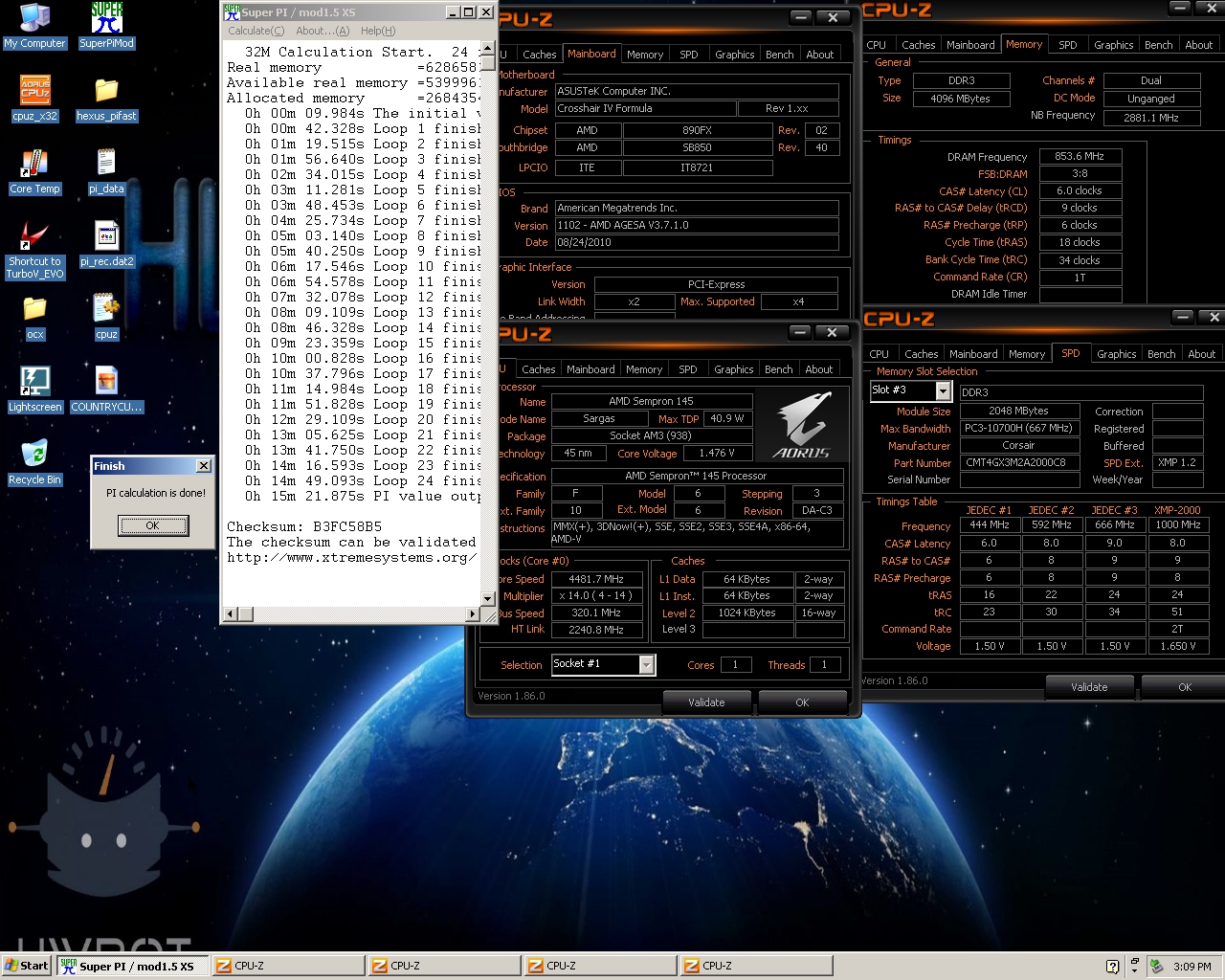Open the Help menu in Super PI
The height and width of the screenshot is (980, 1225).
click(x=378, y=31)
